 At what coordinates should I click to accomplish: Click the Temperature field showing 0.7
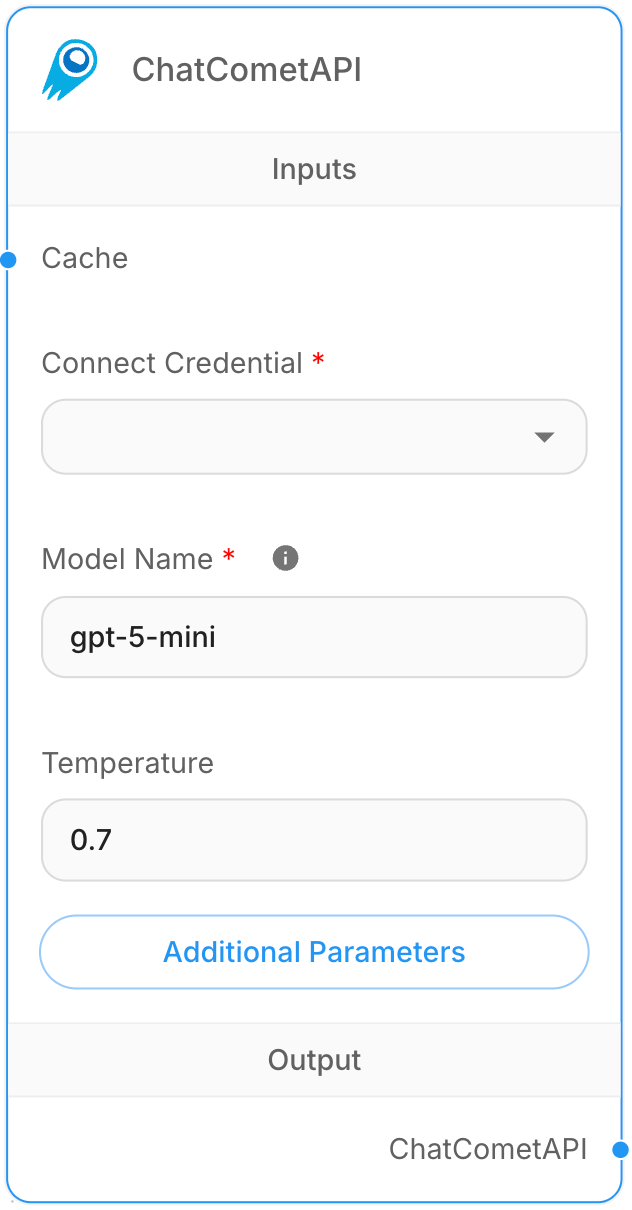[x=314, y=840]
